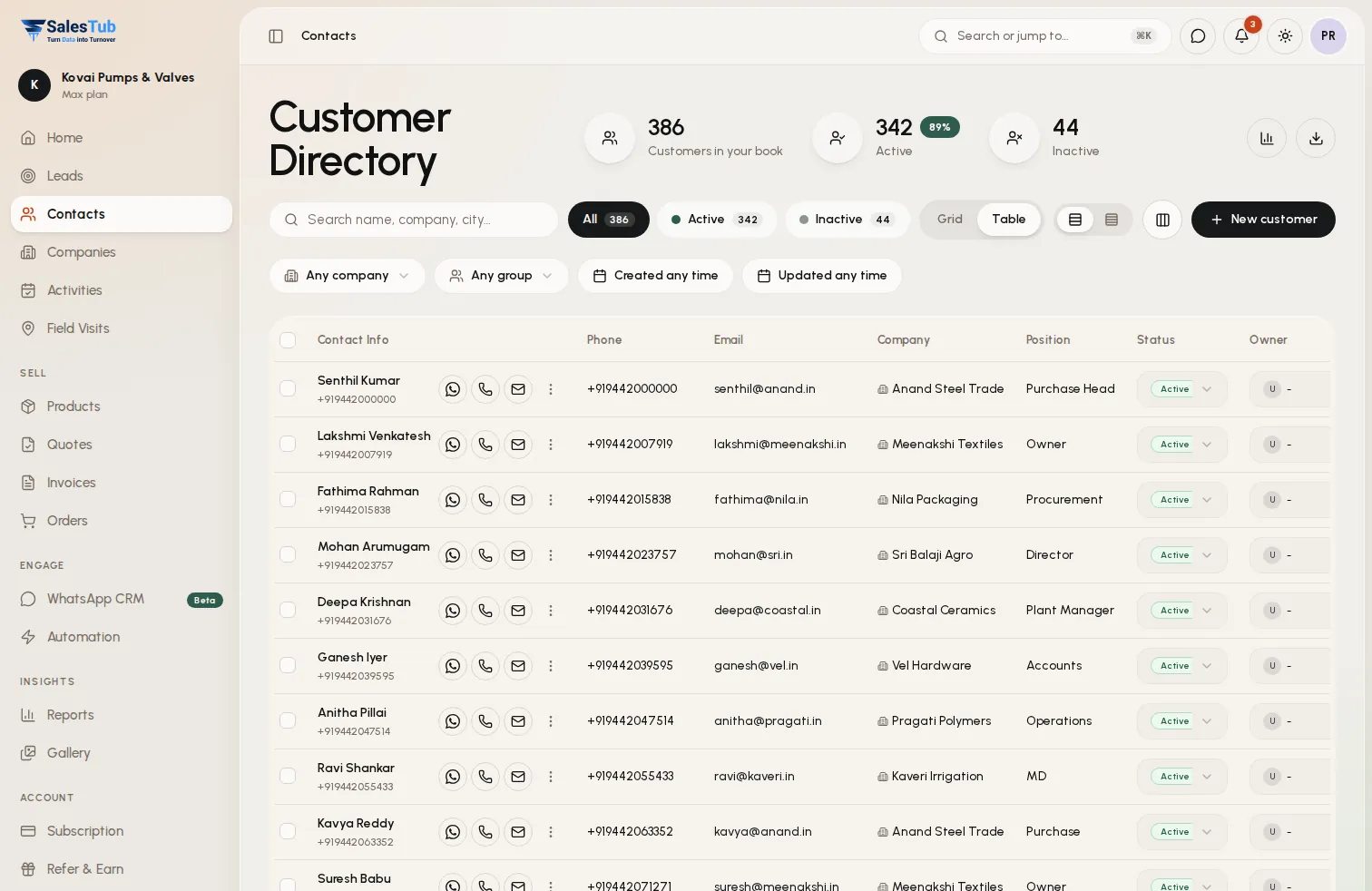The width and height of the screenshot is (1372, 891).
Task: Select comfortable row density icon
Action: click(x=1075, y=220)
